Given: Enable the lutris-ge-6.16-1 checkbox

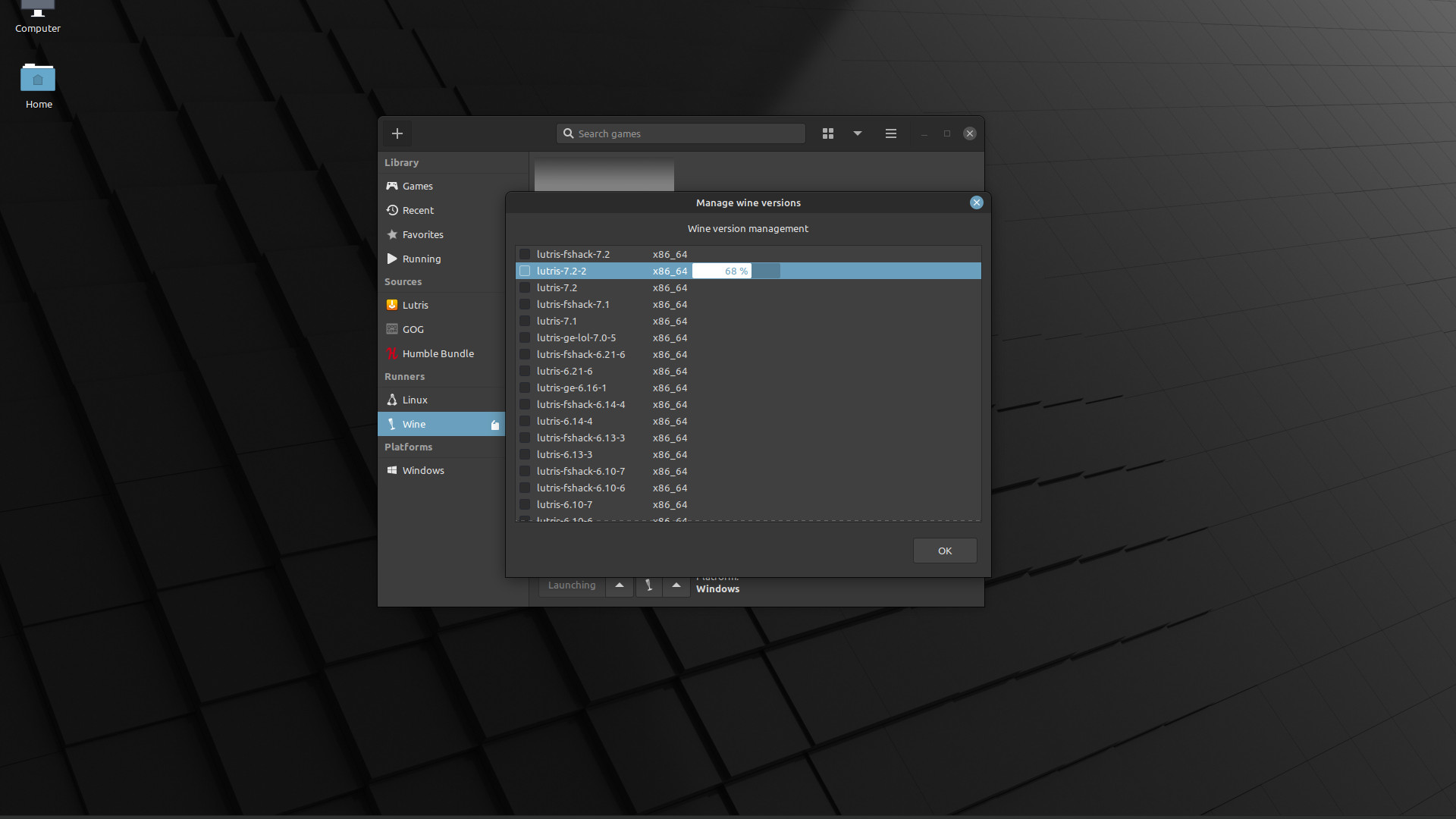Looking at the screenshot, I should pos(525,388).
